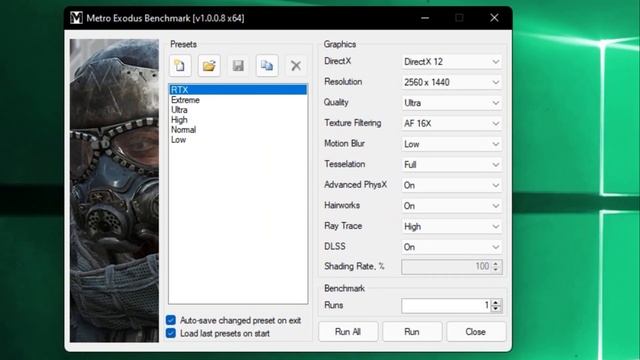This screenshot has width=640, height=360.
Task: Decrease the Runs count with the down arrow
Action: (496, 309)
